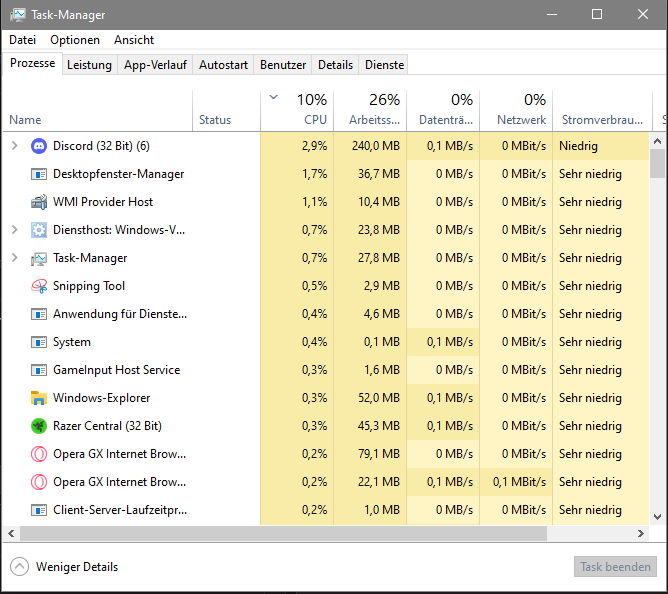The image size is (668, 594).
Task: Sort by the Netzwerk column header
Action: (516, 111)
